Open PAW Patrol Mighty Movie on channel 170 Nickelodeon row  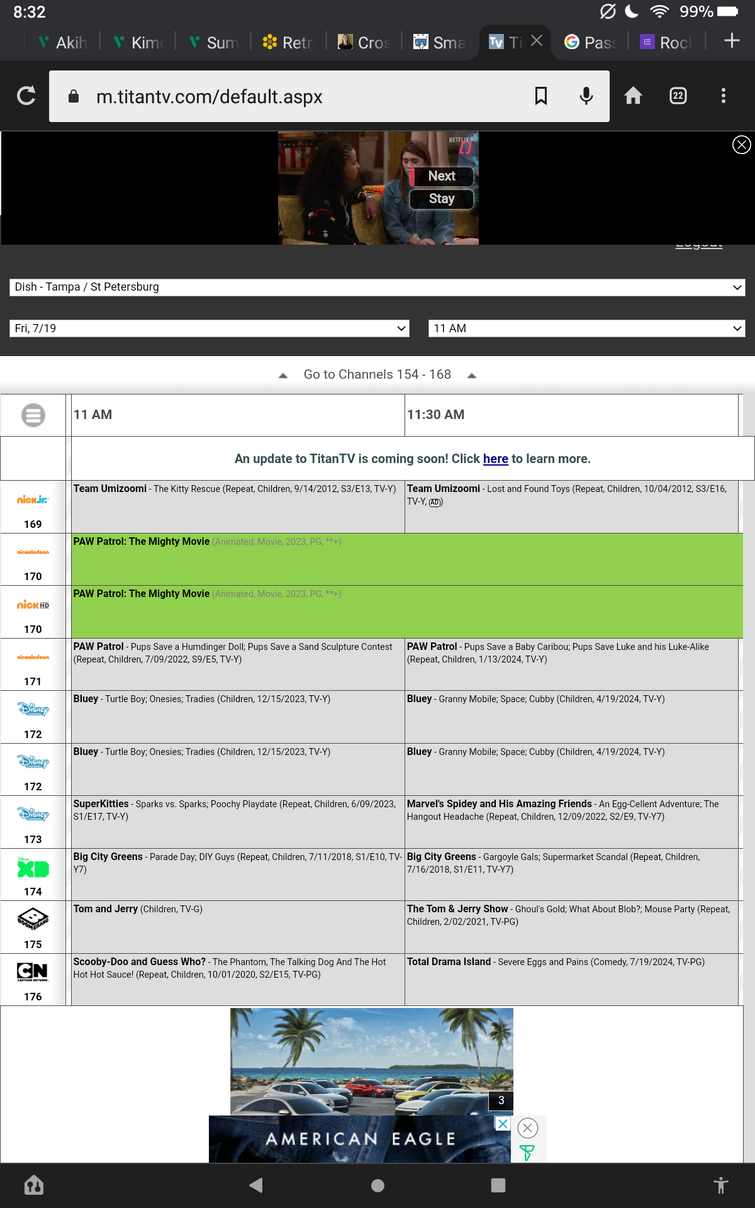point(407,559)
